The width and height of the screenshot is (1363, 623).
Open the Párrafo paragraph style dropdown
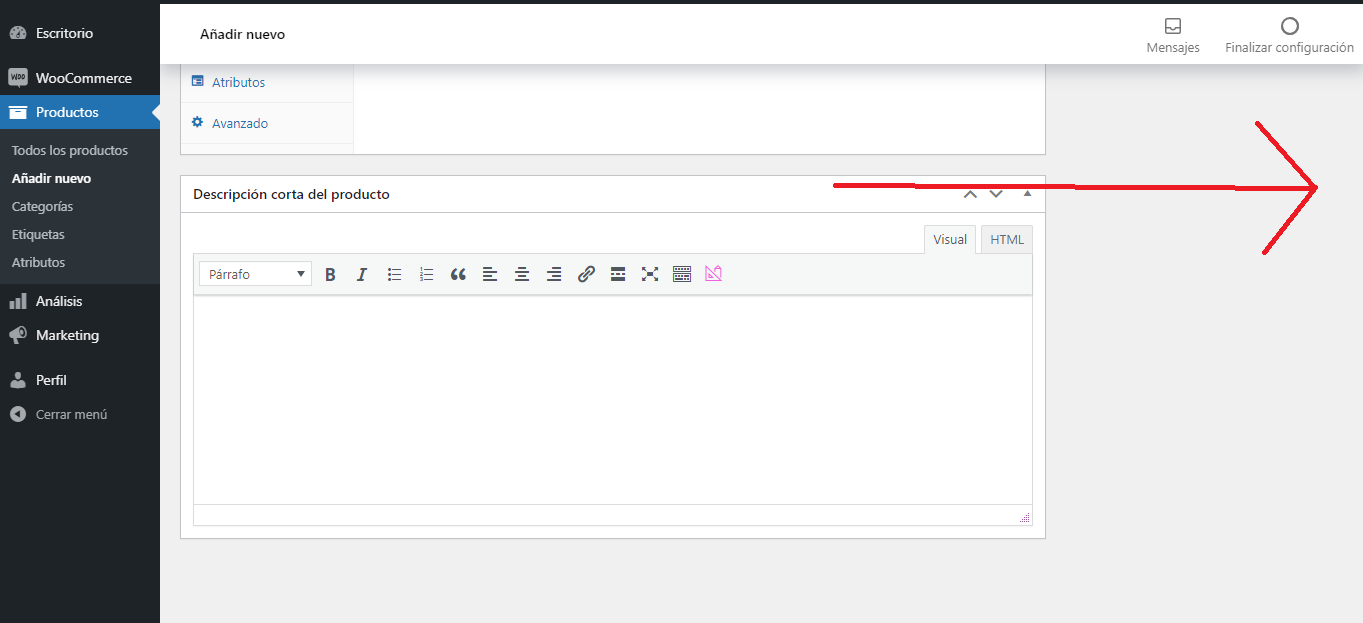(x=255, y=273)
